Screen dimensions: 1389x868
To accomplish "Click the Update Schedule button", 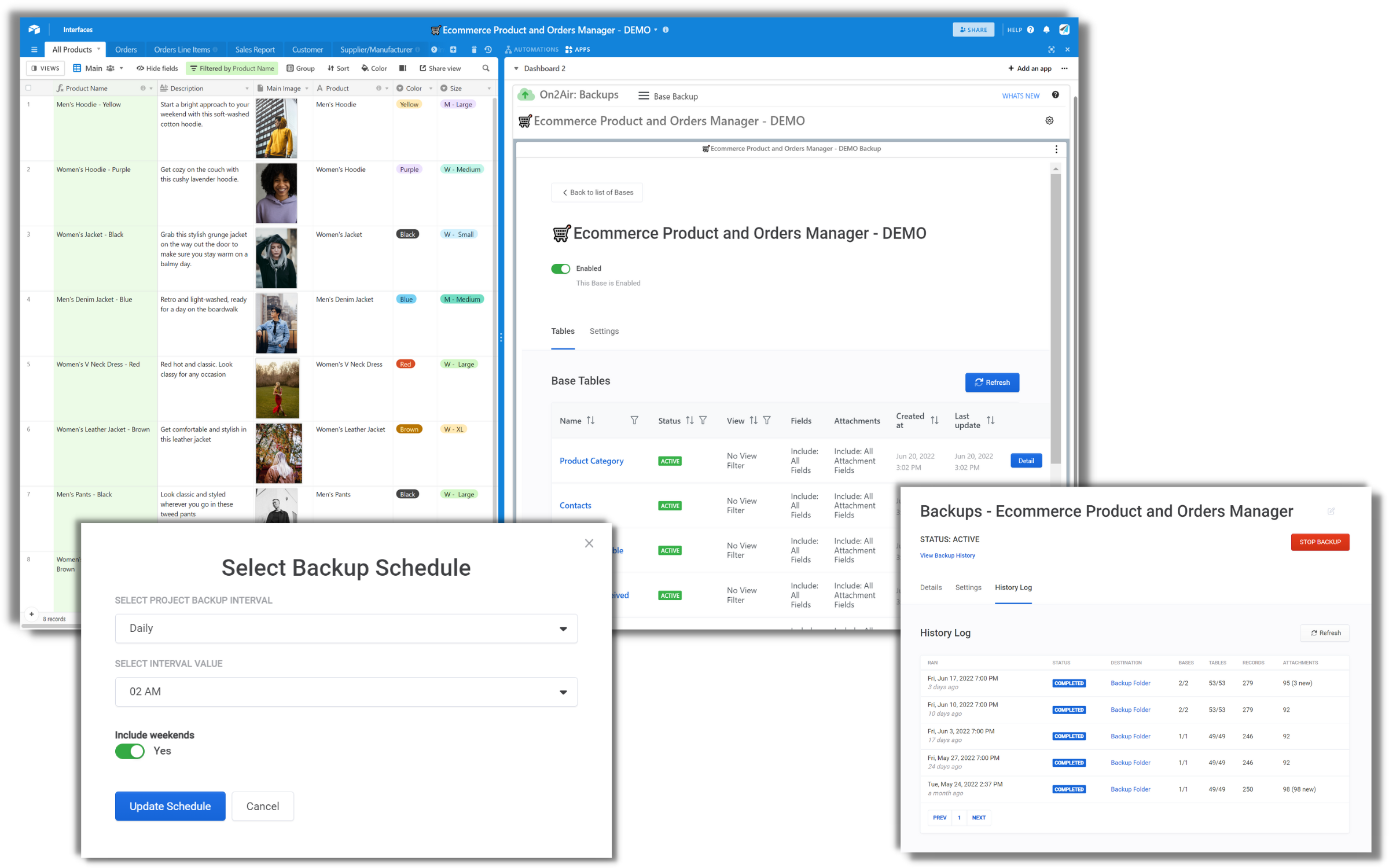I will (x=170, y=806).
